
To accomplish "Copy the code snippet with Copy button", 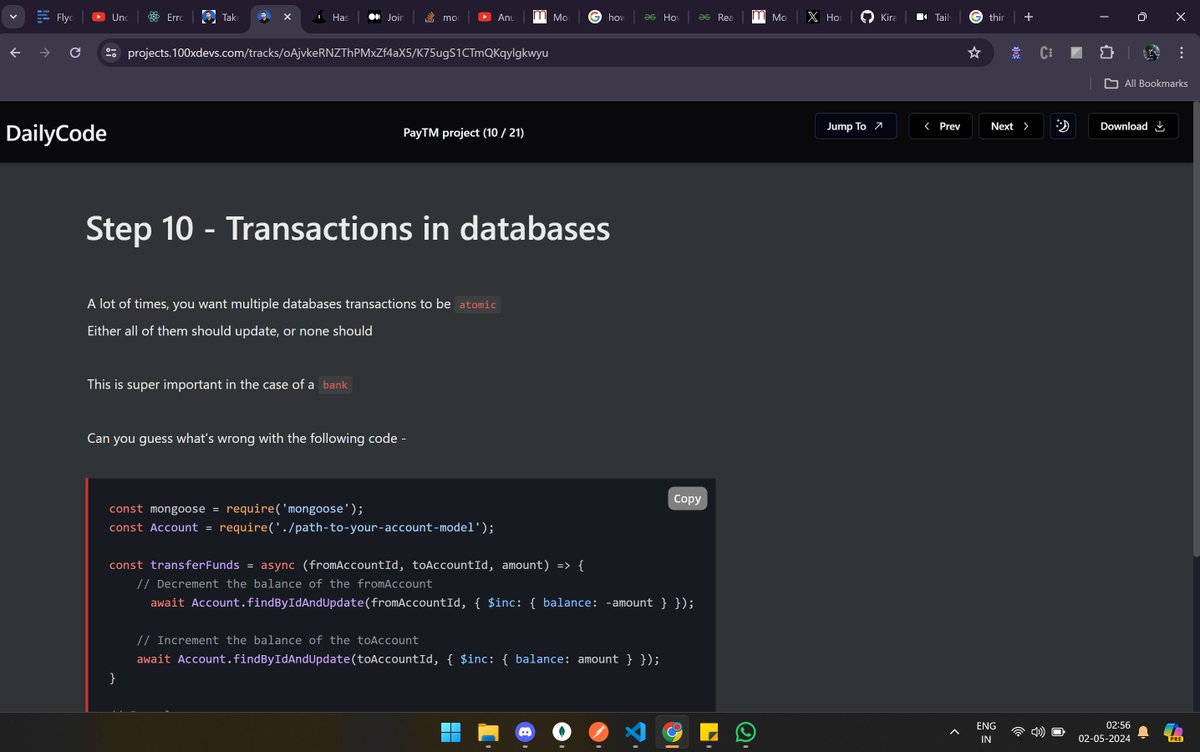I will 687,498.
